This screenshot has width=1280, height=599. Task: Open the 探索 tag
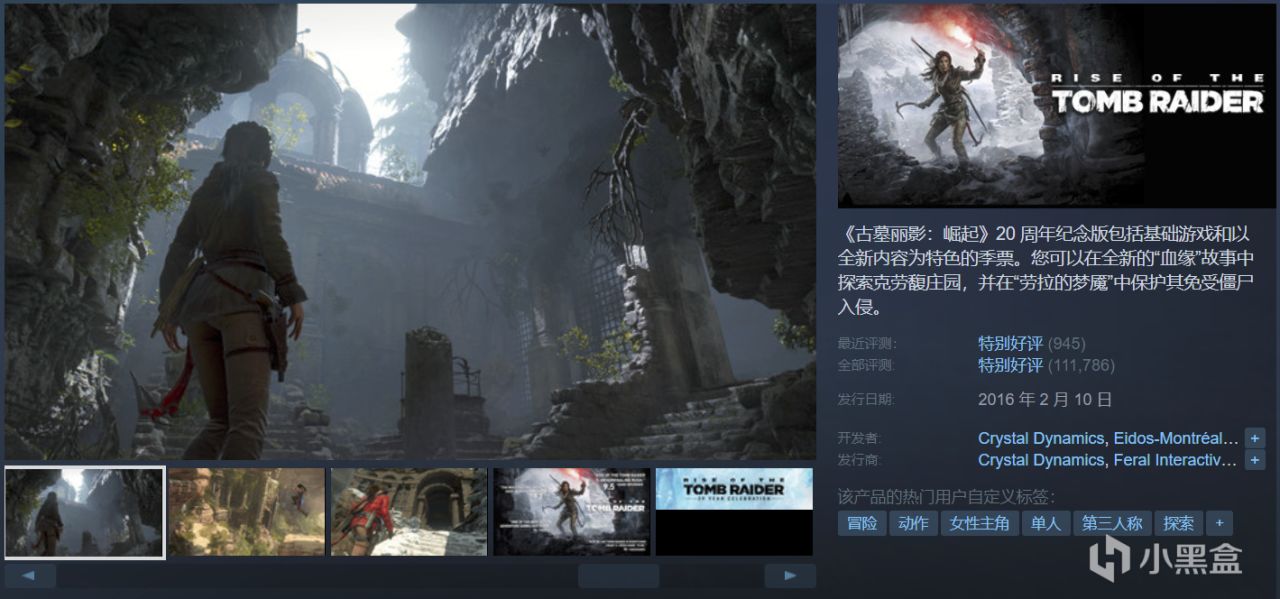1179,523
